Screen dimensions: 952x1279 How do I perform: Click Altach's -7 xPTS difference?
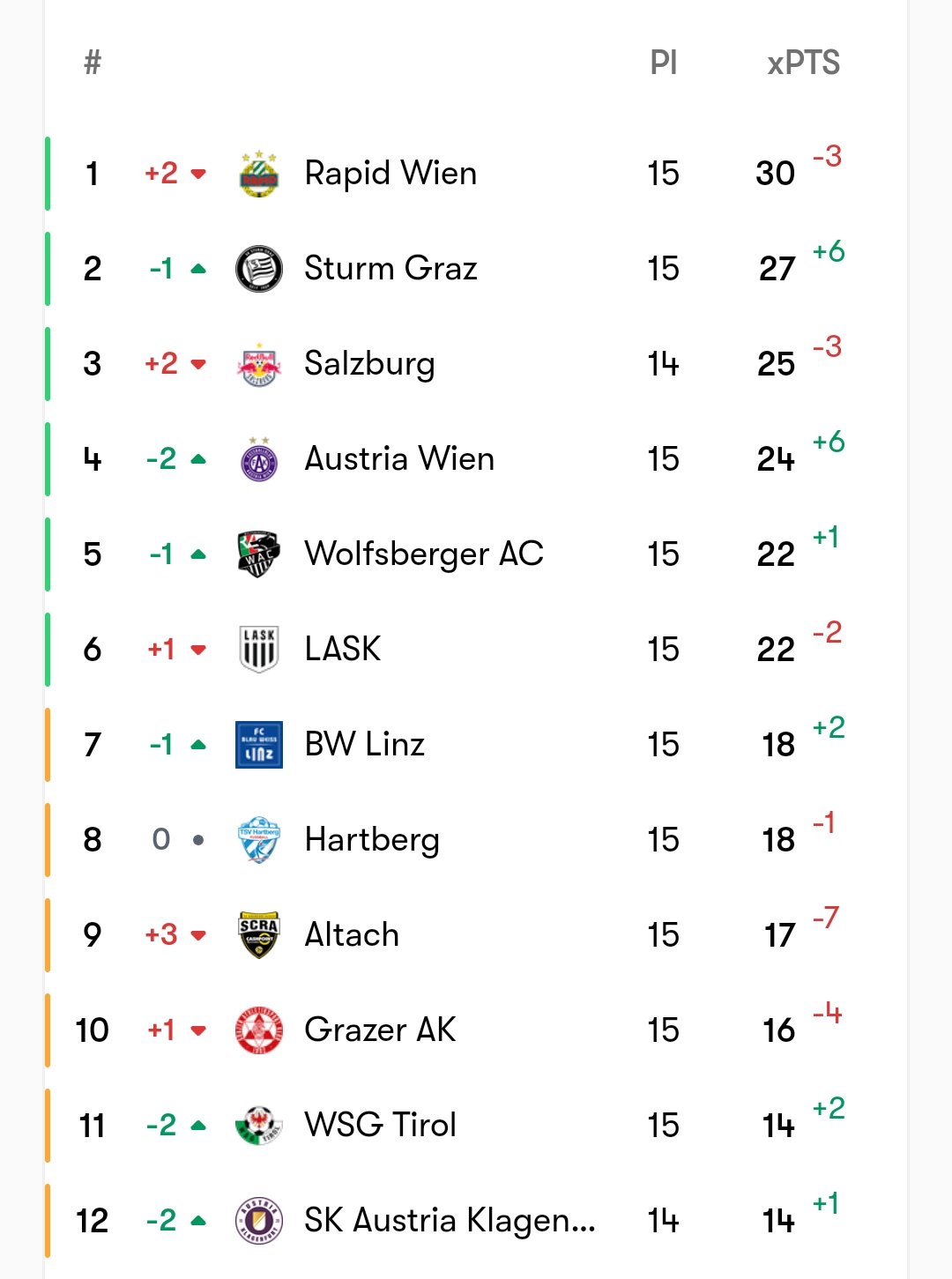(x=827, y=918)
